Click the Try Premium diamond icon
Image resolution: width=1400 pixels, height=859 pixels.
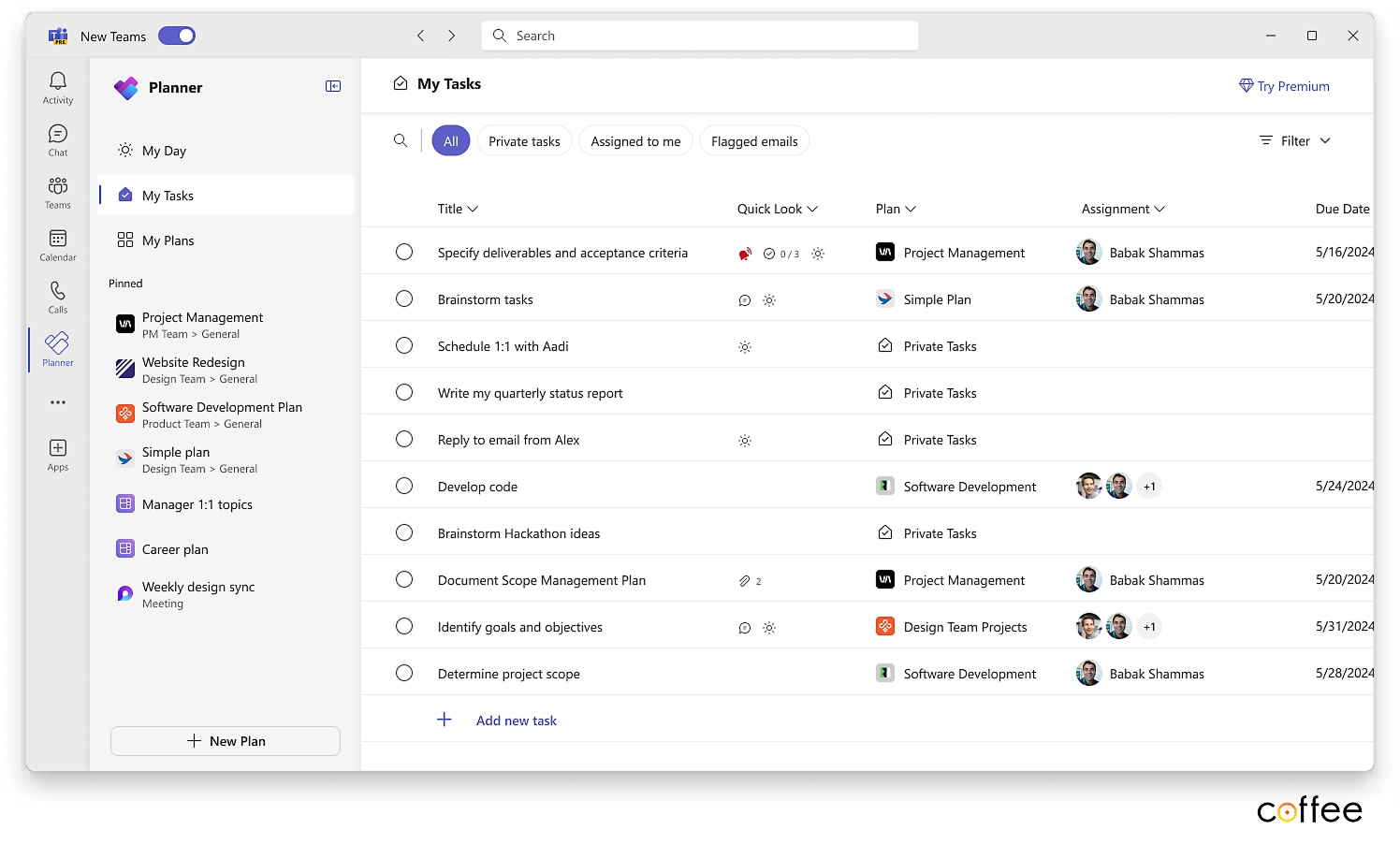coord(1247,86)
